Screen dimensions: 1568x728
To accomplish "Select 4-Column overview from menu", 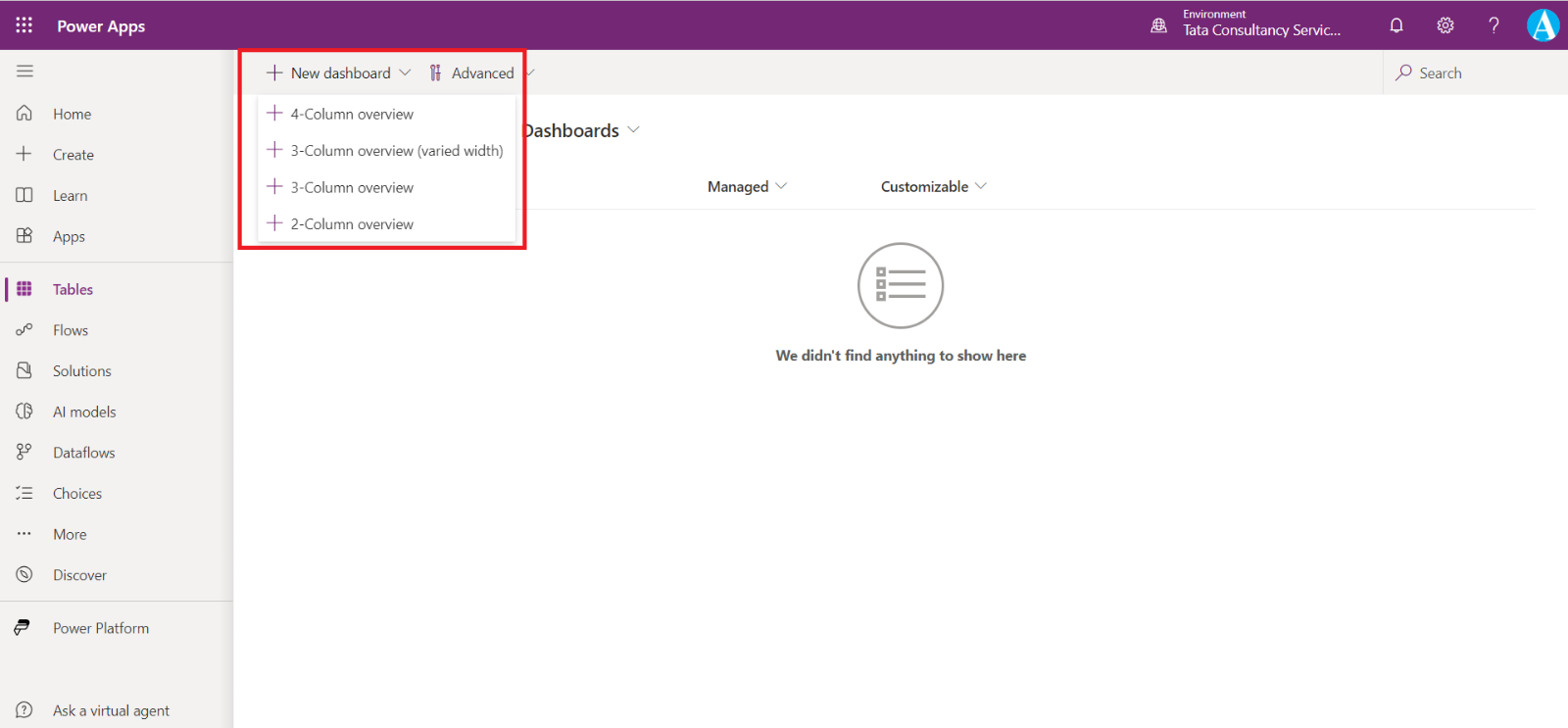I will pyautogui.click(x=352, y=115).
